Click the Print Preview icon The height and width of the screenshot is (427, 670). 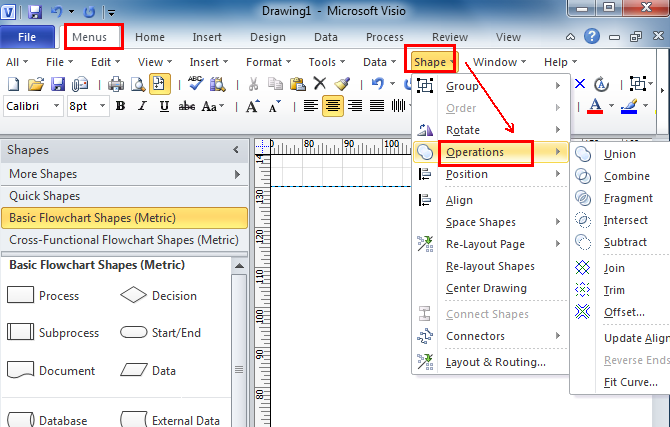click(138, 84)
